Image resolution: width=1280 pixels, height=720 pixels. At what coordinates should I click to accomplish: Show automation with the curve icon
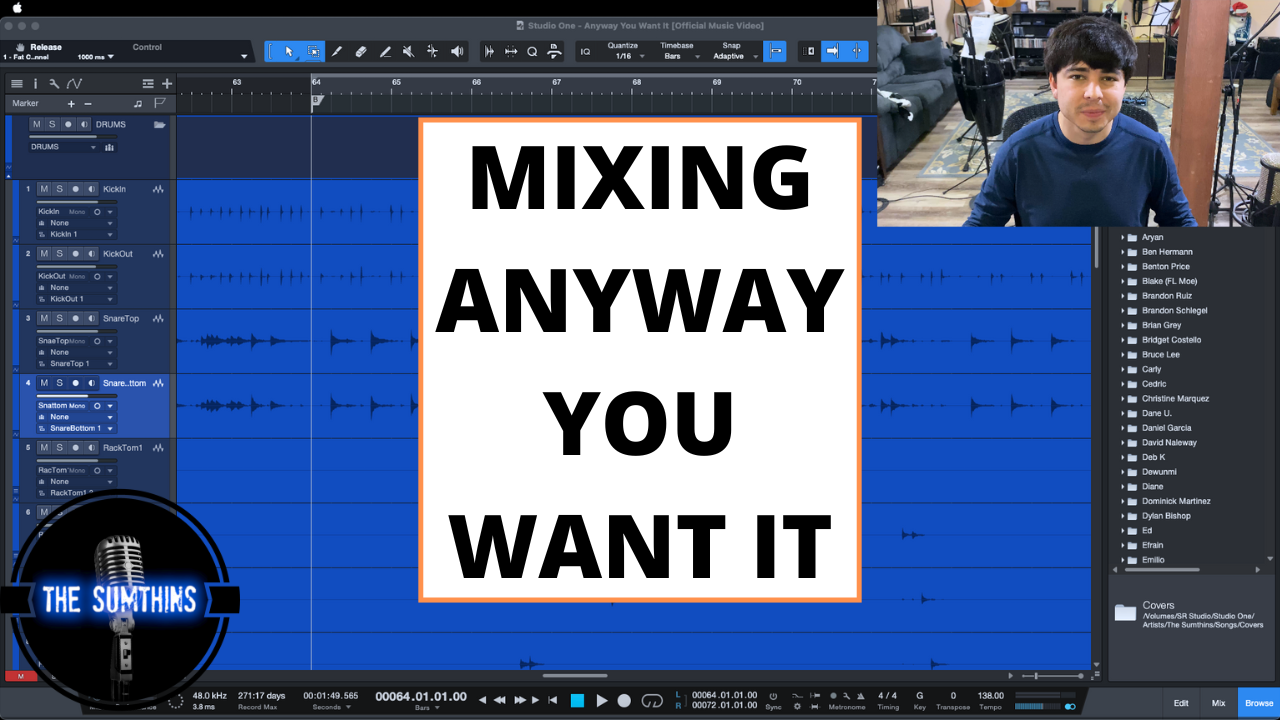74,84
